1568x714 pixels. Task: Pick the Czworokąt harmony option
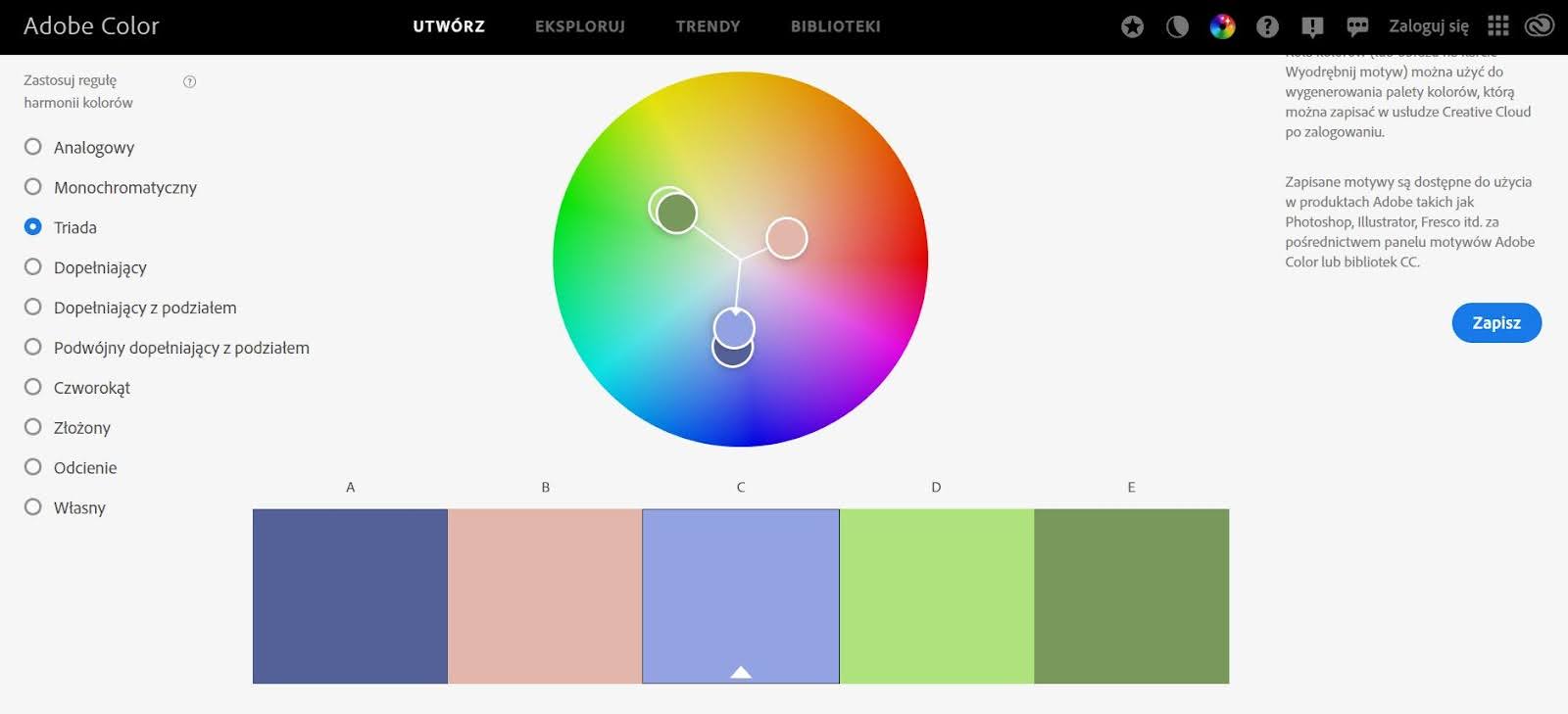[x=33, y=387]
